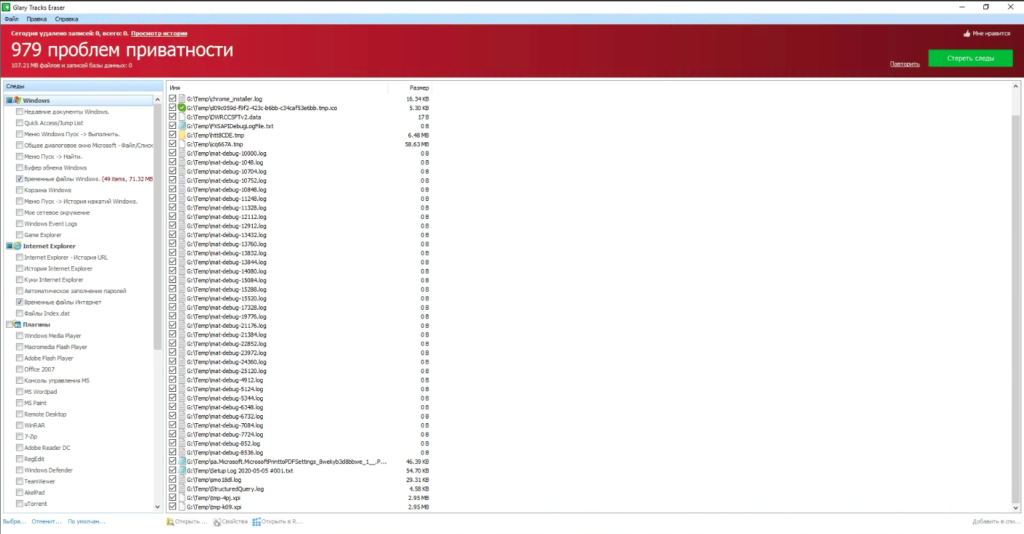Image resolution: width=1024 pixels, height=534 pixels.
Task: Click the icon of FXSAPIDebugLogFile.txt
Action: point(182,126)
